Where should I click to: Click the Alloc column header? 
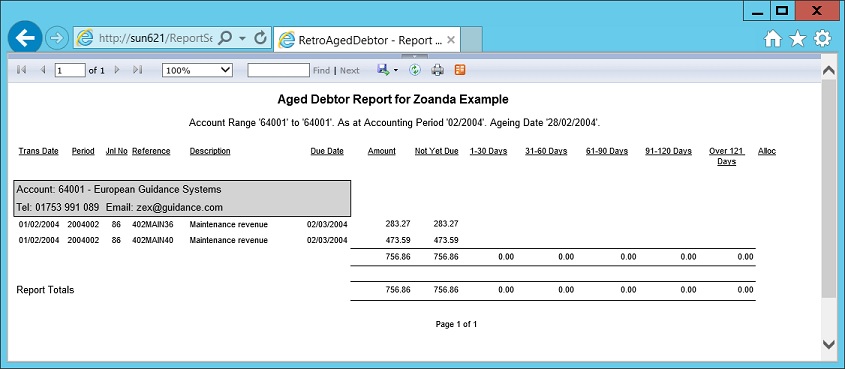(x=767, y=151)
